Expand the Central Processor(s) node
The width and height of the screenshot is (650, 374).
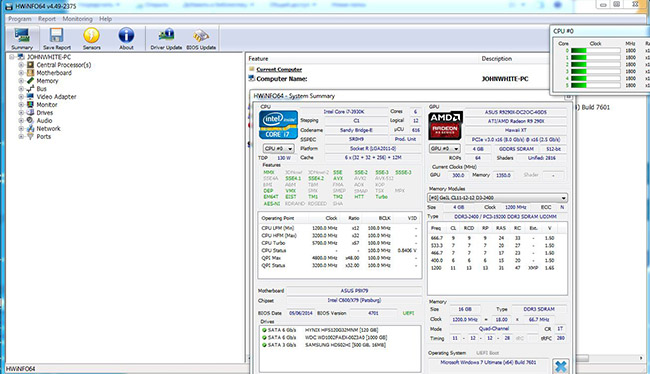[x=21, y=65]
